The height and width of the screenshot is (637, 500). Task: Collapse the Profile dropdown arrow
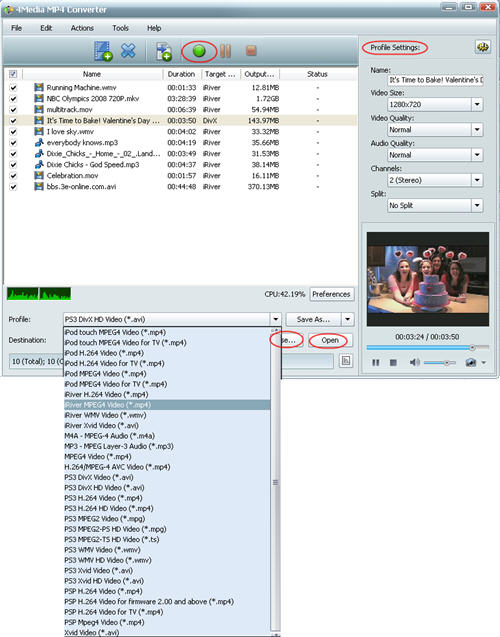point(275,319)
